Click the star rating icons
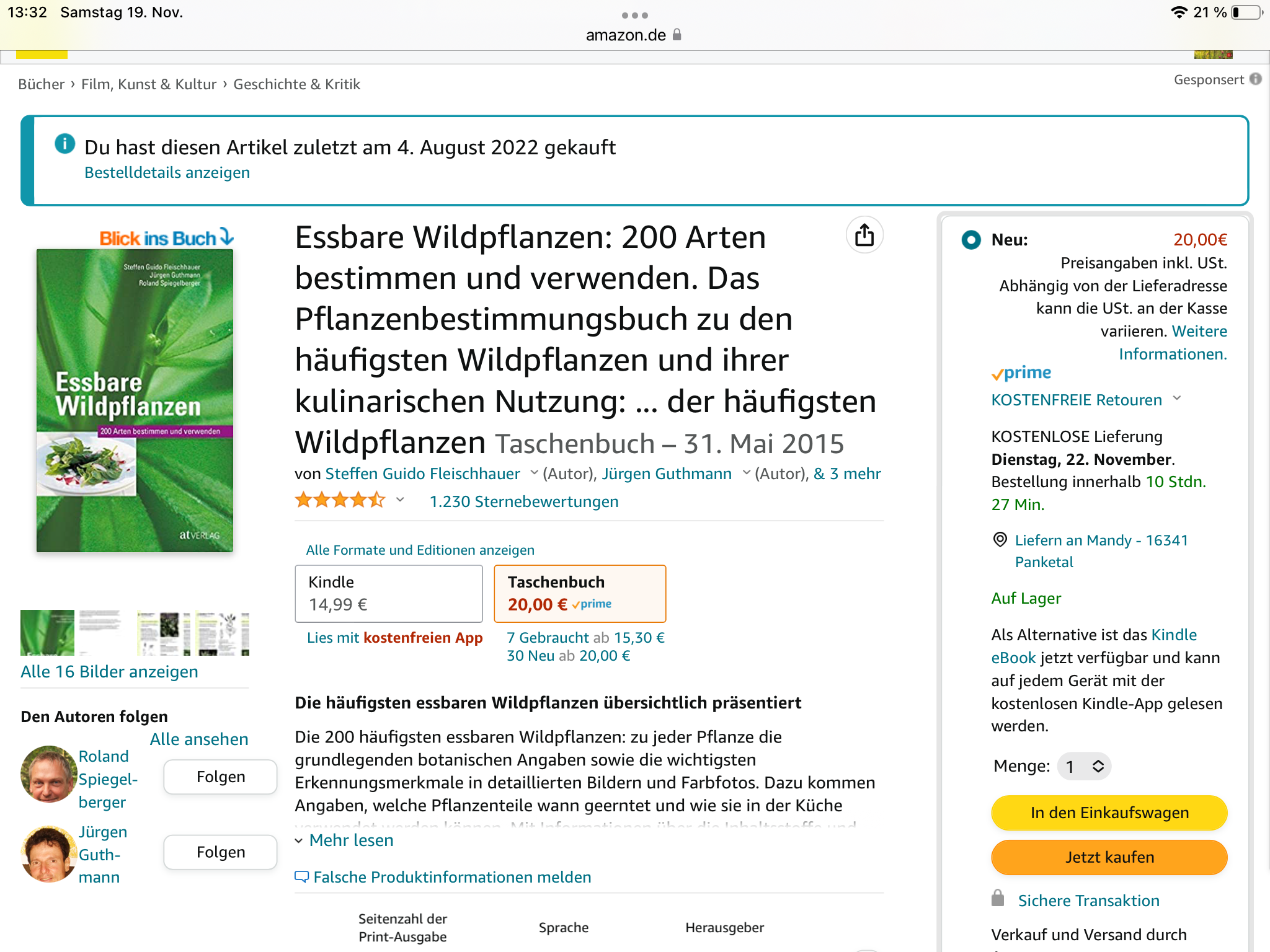The height and width of the screenshot is (952, 1270). click(340, 500)
